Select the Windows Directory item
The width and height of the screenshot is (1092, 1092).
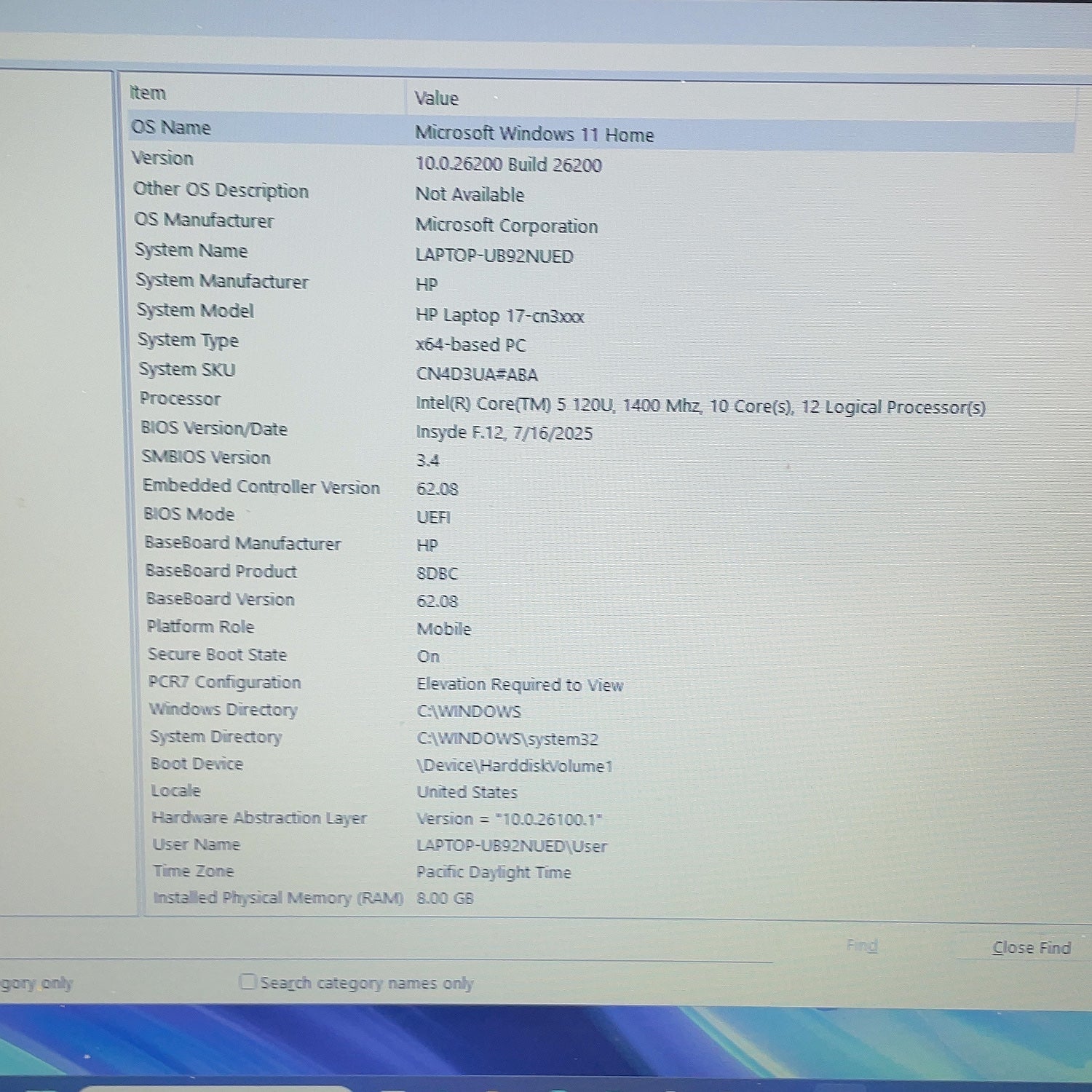[x=223, y=710]
